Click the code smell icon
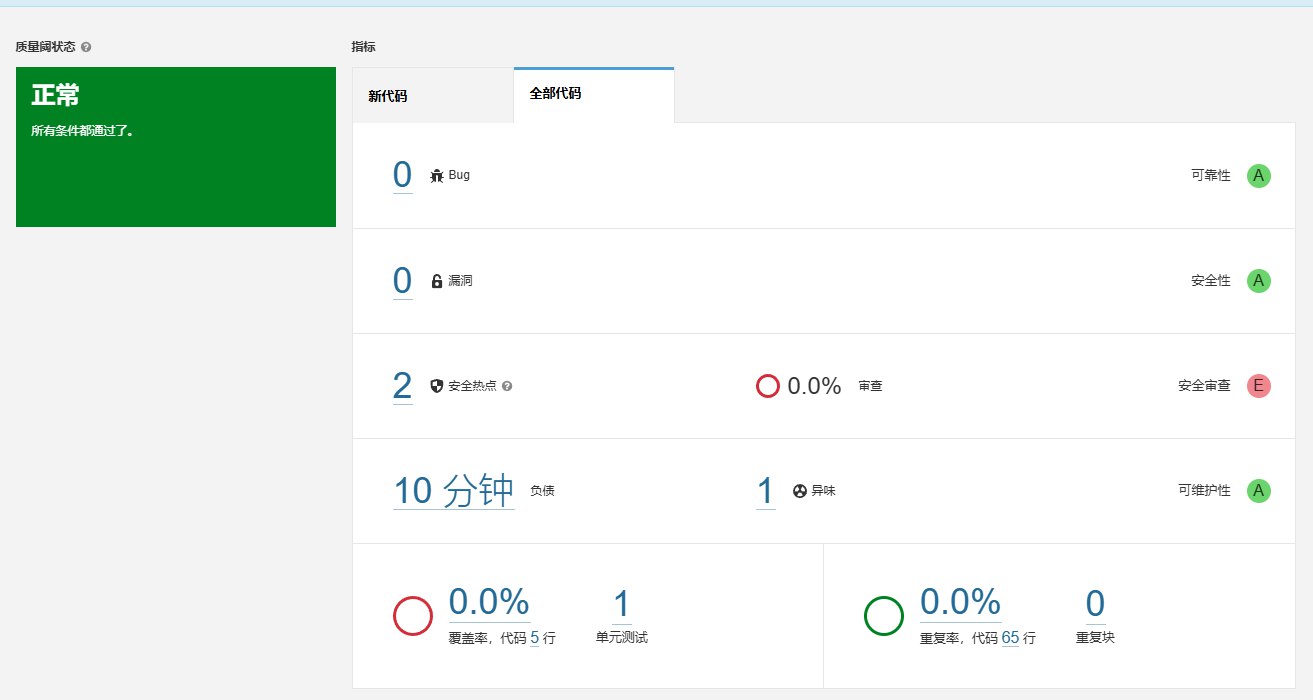Screen dimensions: 1313x700 click(799, 491)
